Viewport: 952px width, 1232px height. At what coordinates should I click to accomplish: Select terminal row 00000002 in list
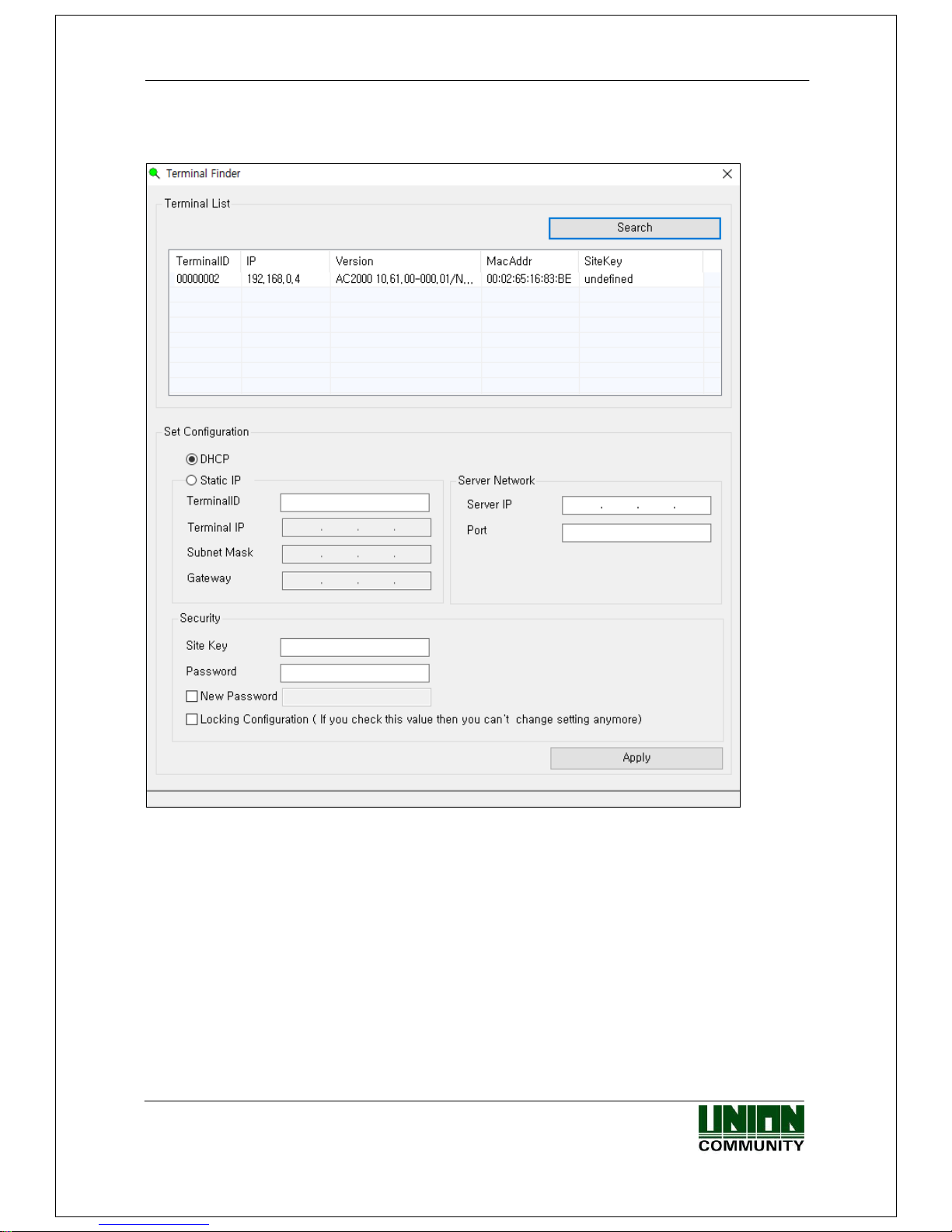pyautogui.click(x=198, y=279)
